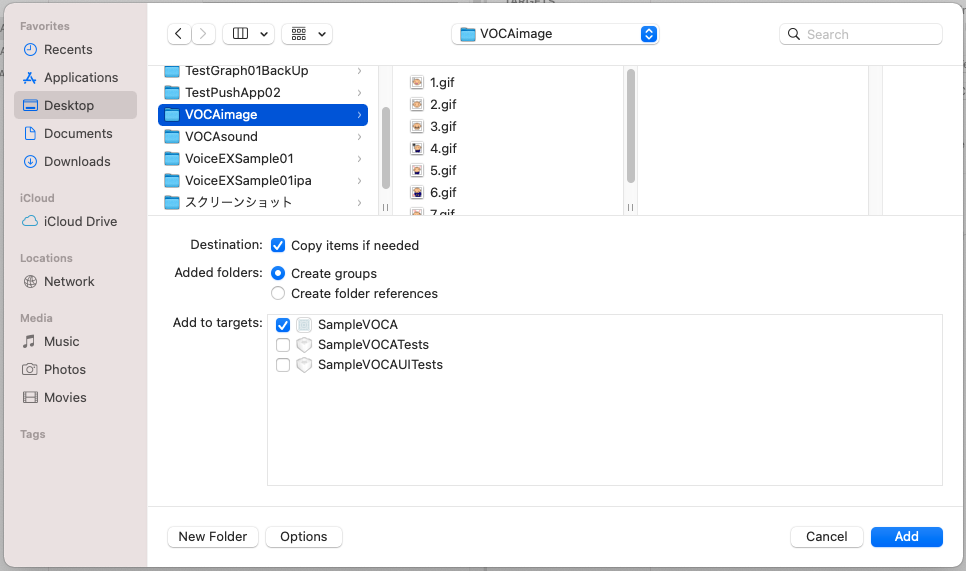Open iCloud Drive location
966x571 pixels.
80,221
